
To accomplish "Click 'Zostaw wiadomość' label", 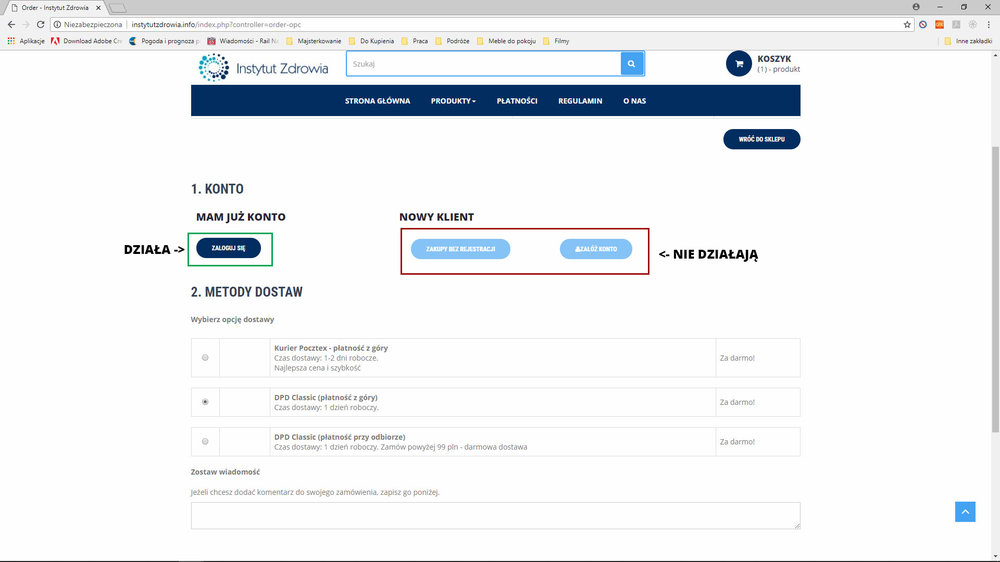I will pos(225,472).
